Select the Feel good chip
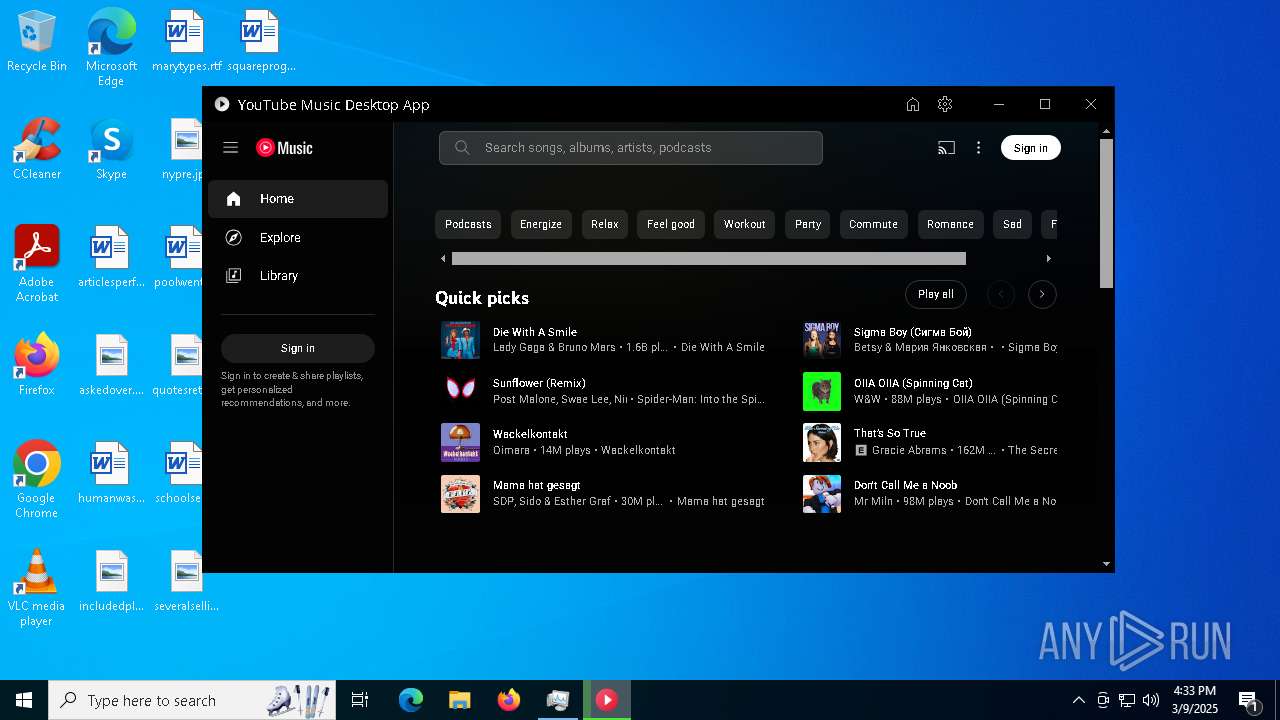 671,224
